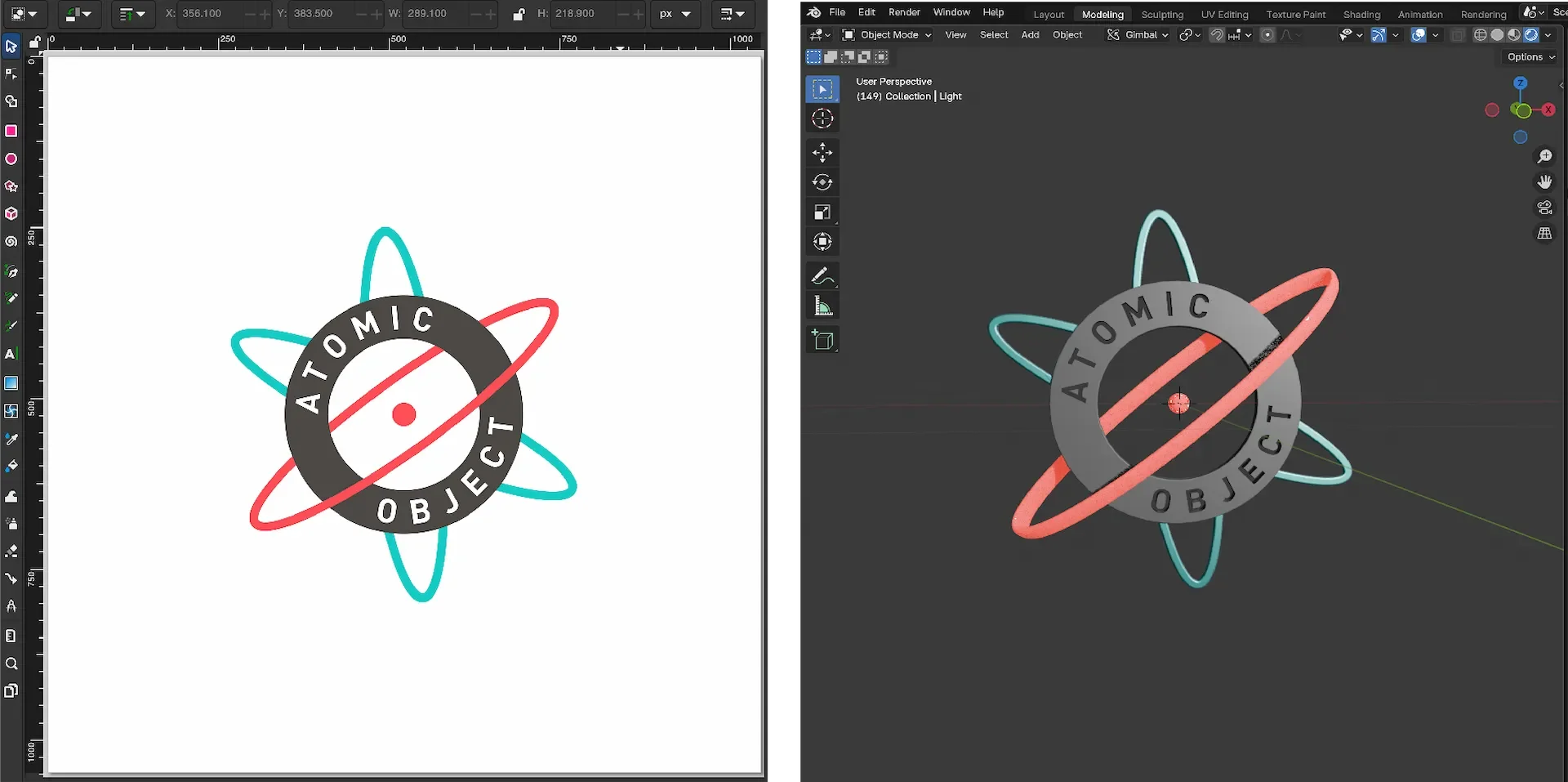This screenshot has width=1568, height=782.
Task: Open the Gimbal orientation dropdown
Action: (x=1138, y=35)
